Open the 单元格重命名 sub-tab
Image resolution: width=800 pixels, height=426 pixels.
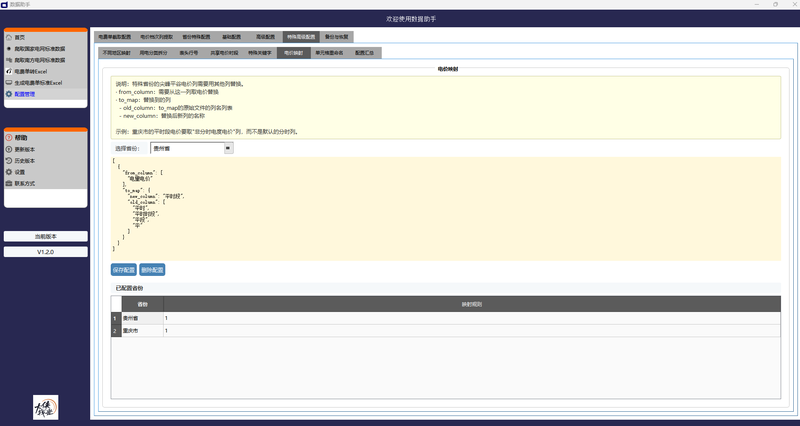(x=329, y=53)
